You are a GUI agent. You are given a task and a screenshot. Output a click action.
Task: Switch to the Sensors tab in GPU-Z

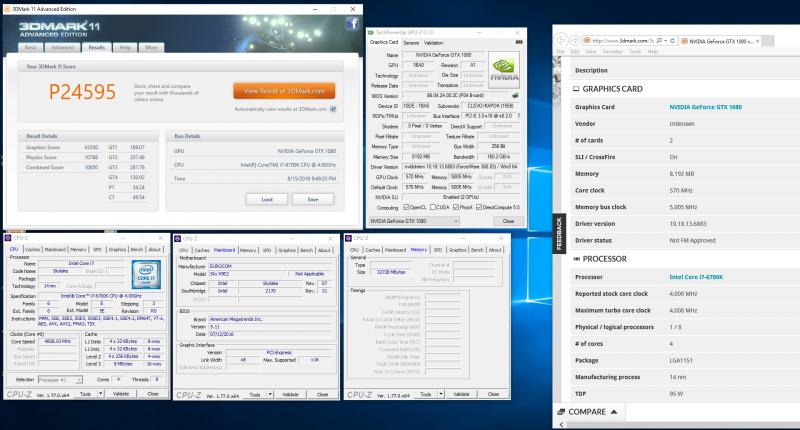point(411,43)
